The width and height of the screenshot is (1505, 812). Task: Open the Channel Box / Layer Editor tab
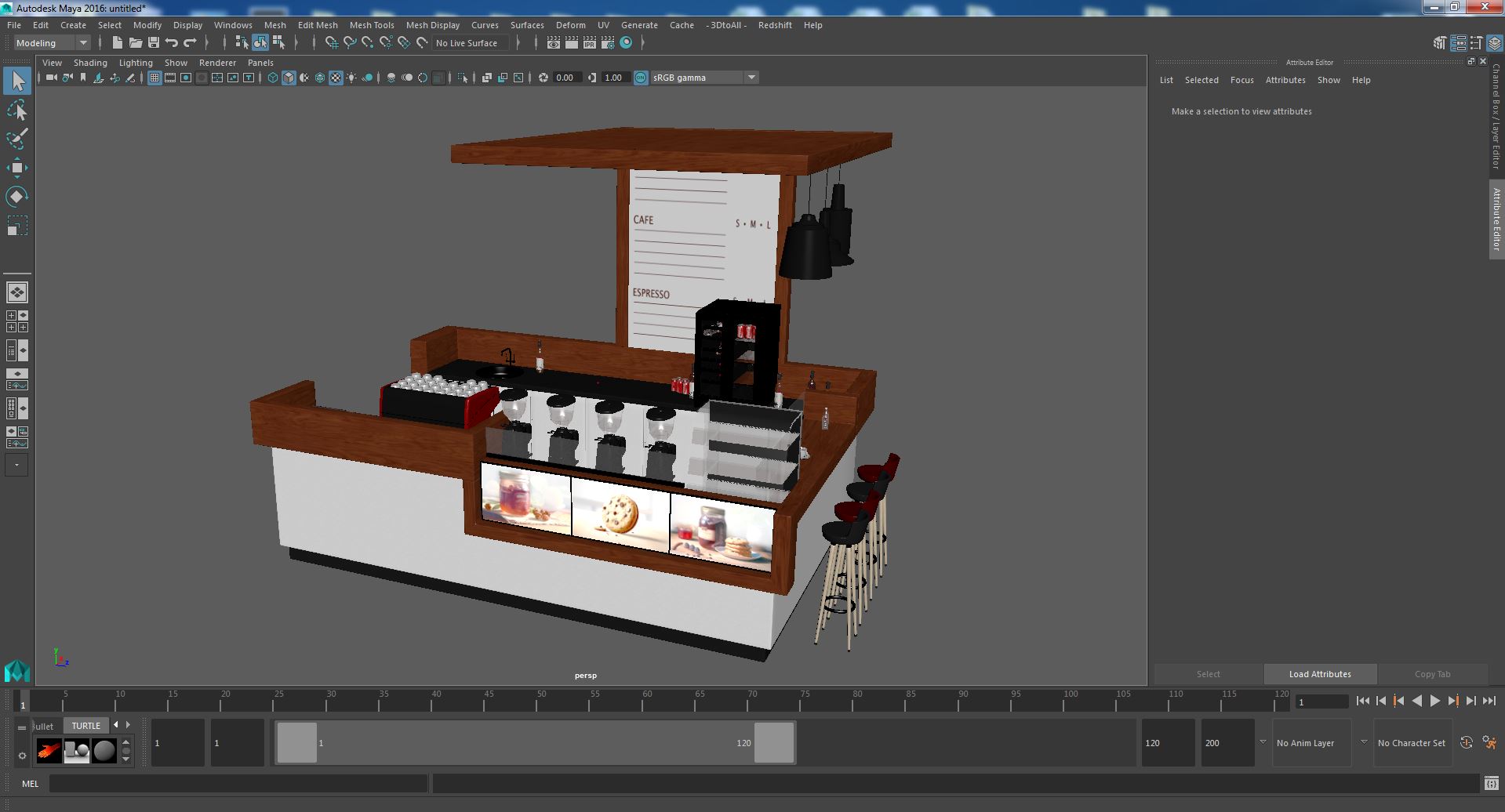coord(1496,118)
